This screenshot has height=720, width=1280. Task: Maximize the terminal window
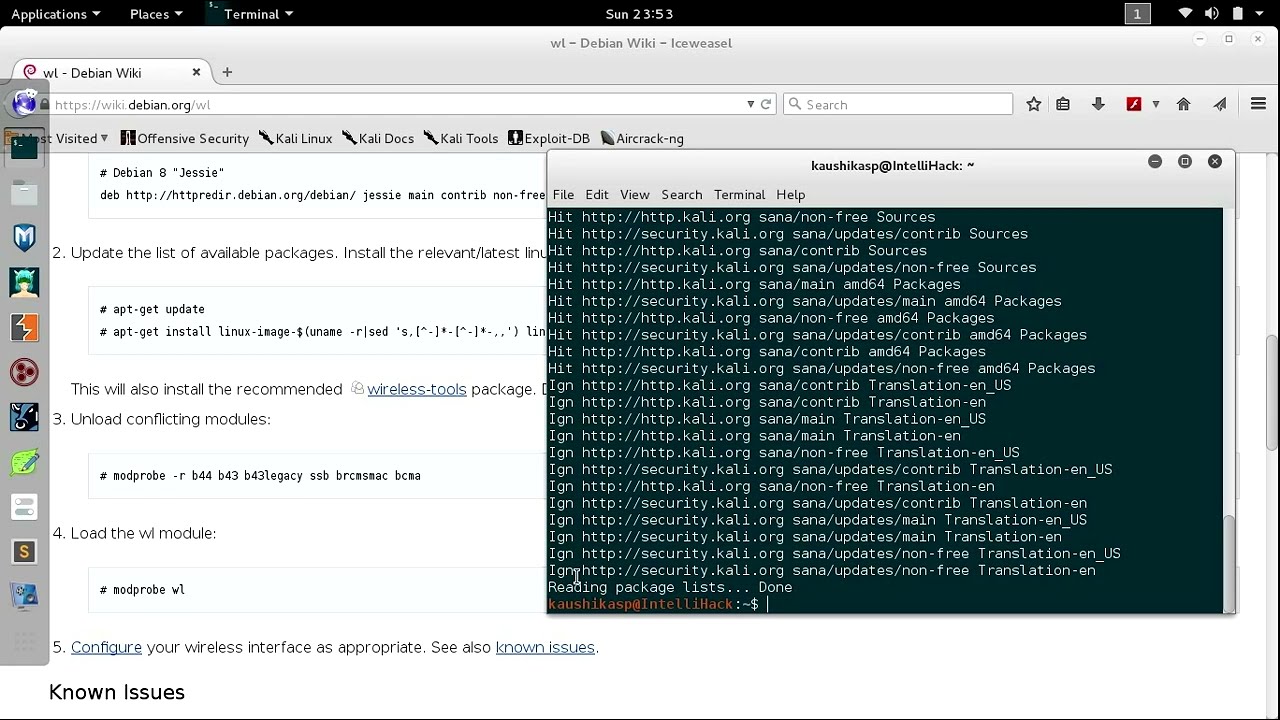1185,162
